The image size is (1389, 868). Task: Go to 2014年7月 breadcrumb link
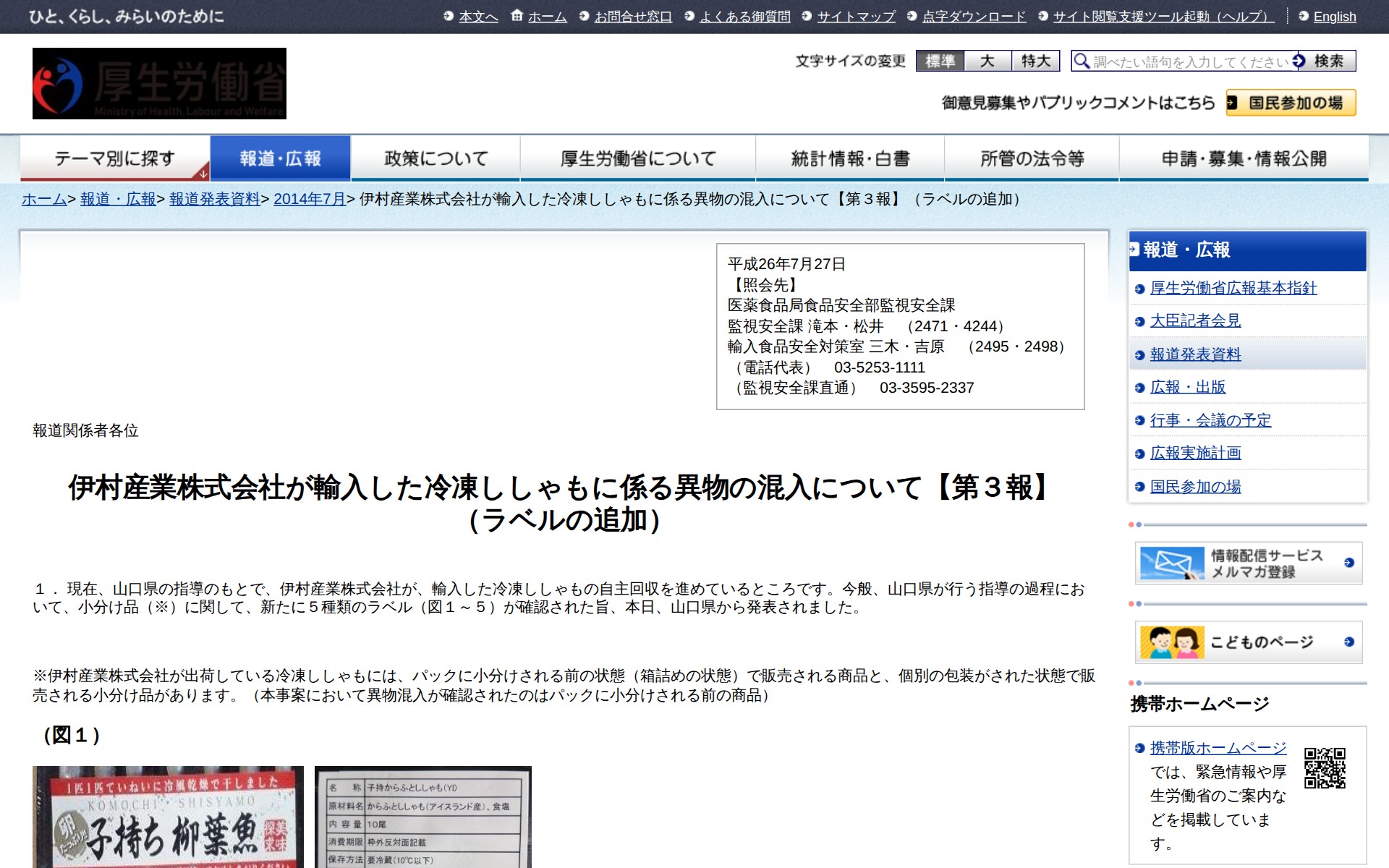click(x=309, y=199)
